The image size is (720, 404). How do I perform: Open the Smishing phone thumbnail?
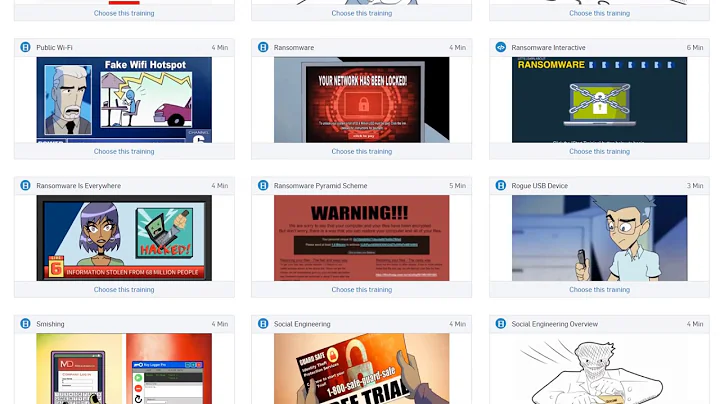pyautogui.click(x=124, y=369)
